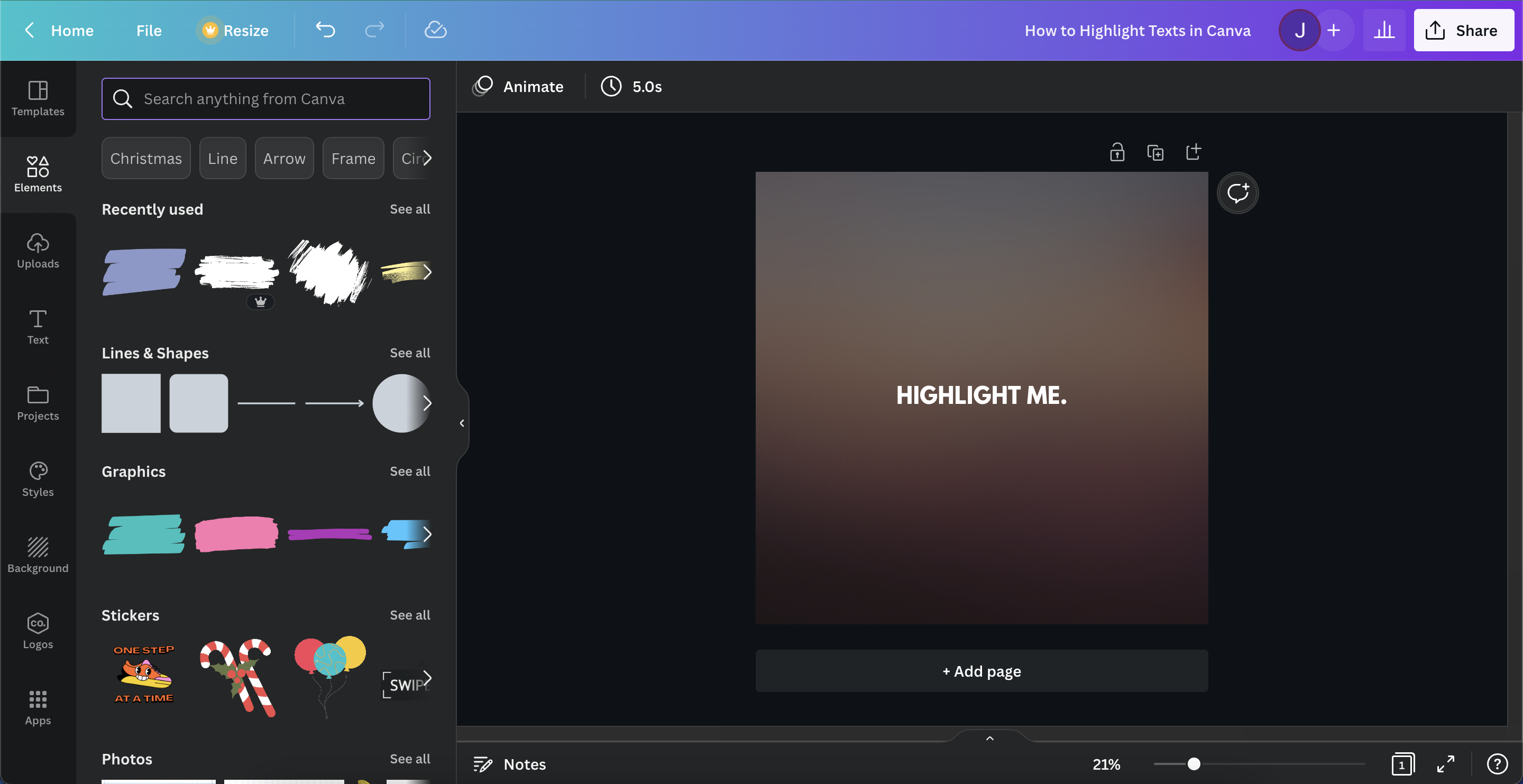Select the Uploads sidebar icon
Screen dimensions: 1523x784
pos(38,251)
